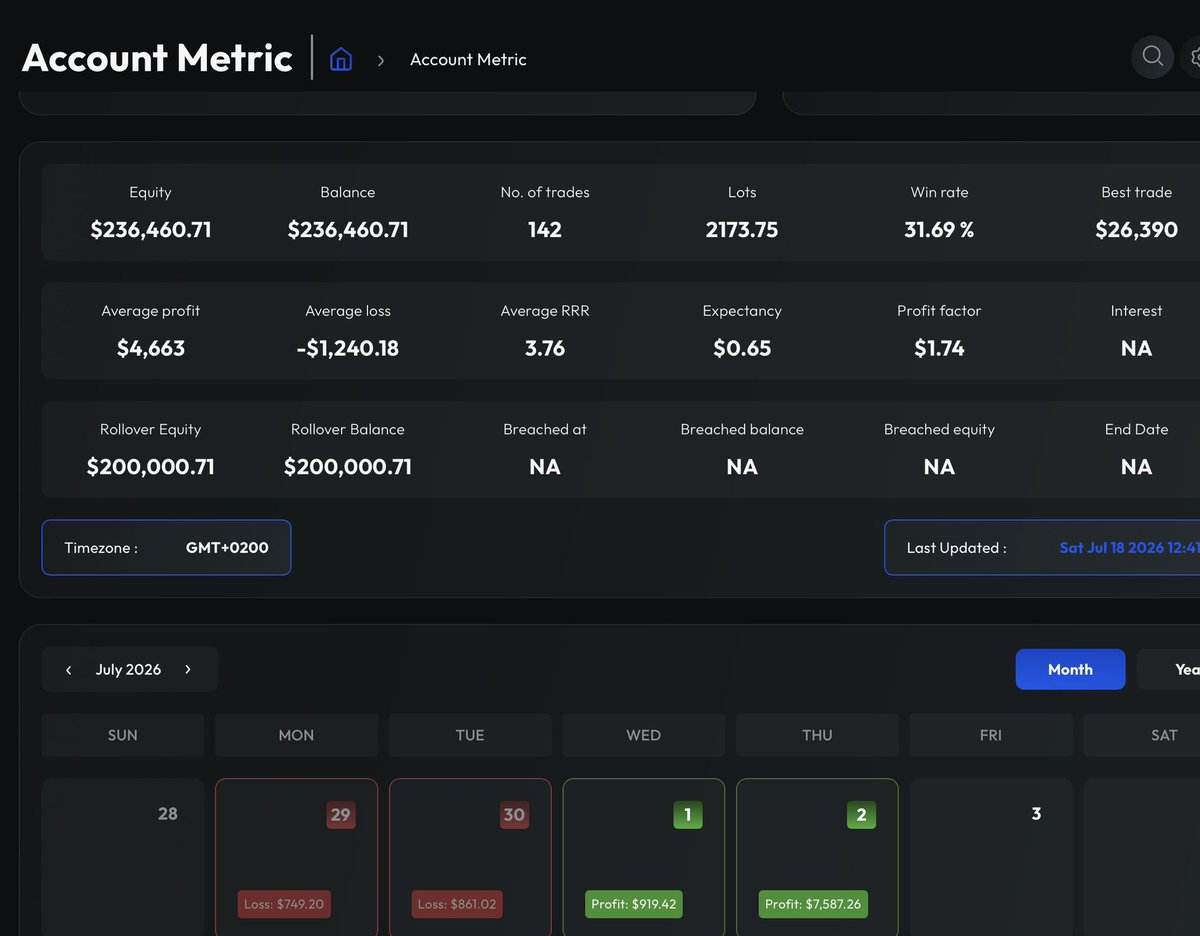
Task: Click the Breached equity label
Action: [x=939, y=429]
